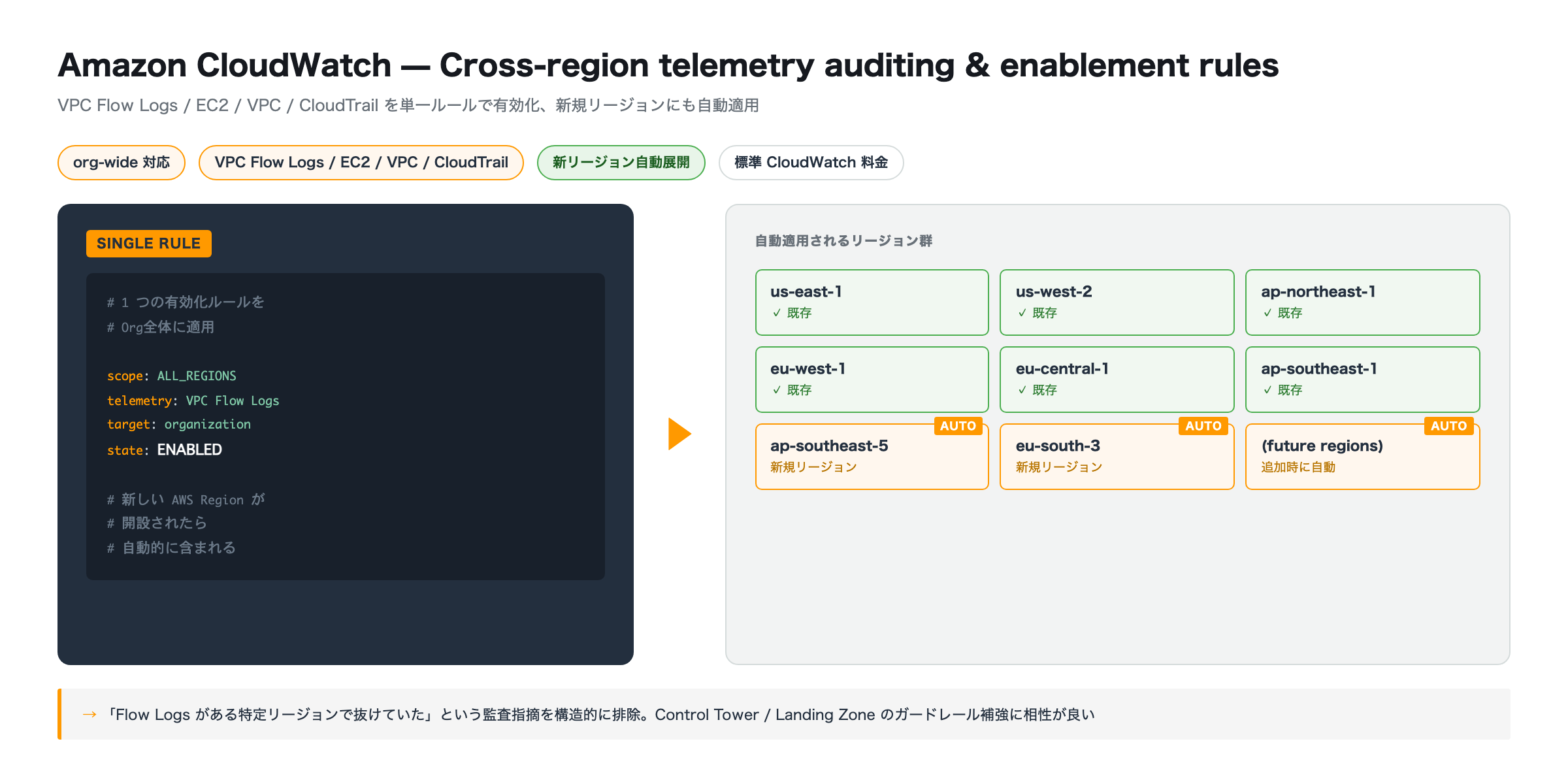Click the main Amazon CloudWatch title

coord(668,65)
